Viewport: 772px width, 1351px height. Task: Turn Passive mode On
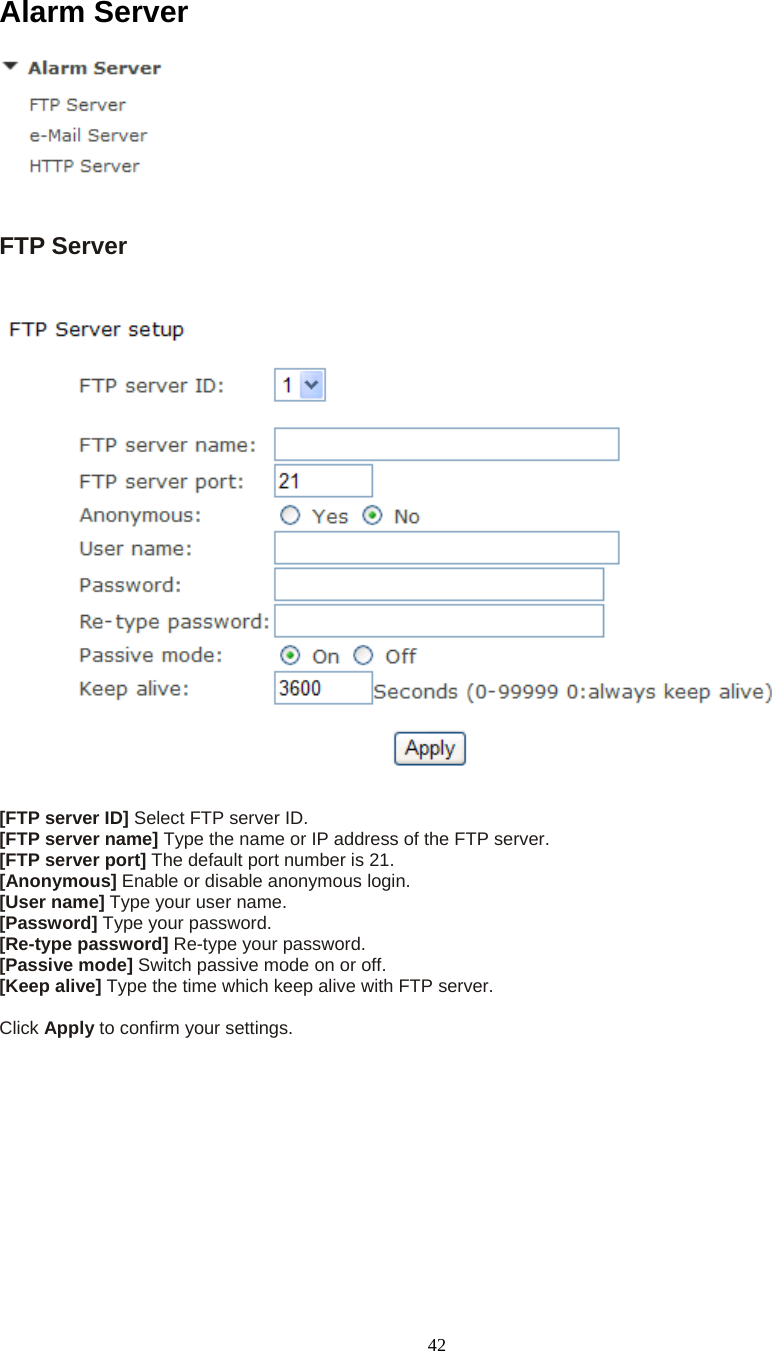click(x=290, y=655)
